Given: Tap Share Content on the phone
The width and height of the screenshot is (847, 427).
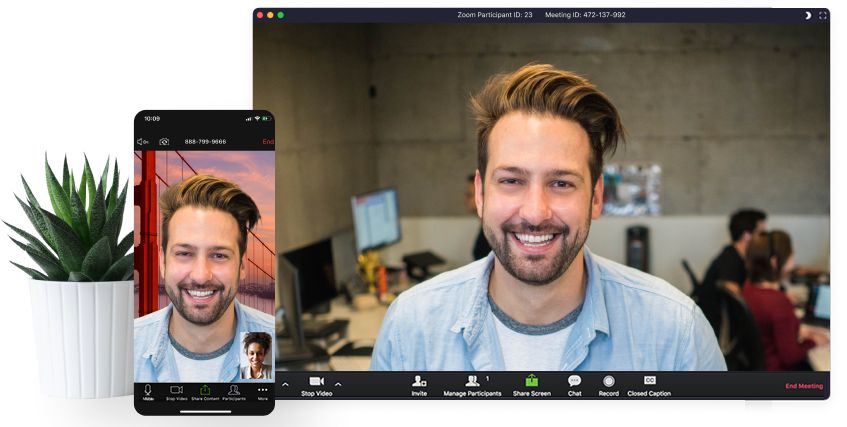Looking at the screenshot, I should (x=205, y=392).
